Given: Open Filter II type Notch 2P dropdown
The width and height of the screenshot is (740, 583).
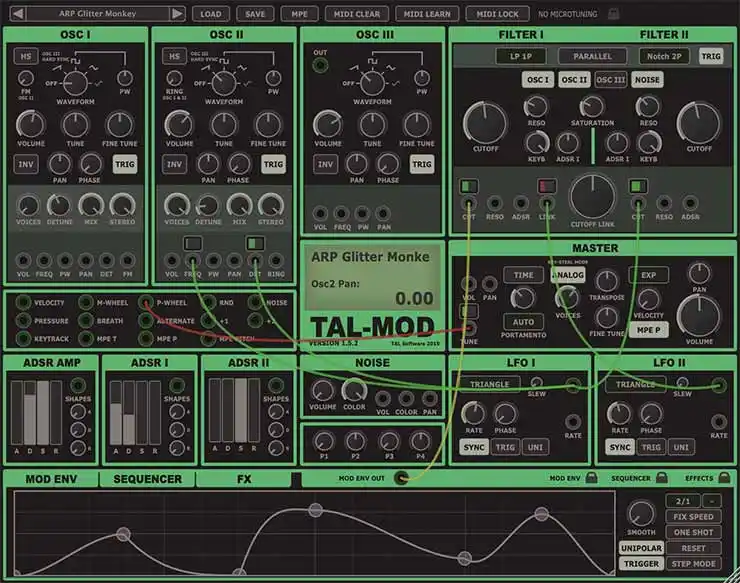Looking at the screenshot, I should 664,56.
